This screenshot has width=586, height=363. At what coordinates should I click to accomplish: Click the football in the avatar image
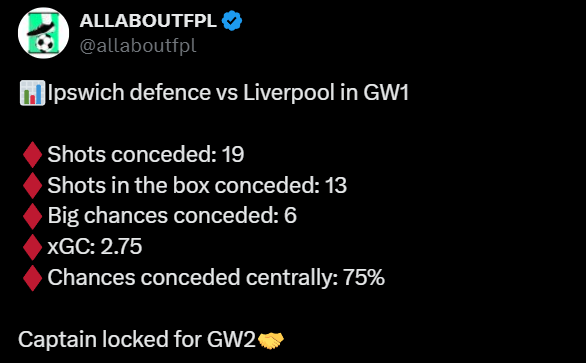[44, 43]
